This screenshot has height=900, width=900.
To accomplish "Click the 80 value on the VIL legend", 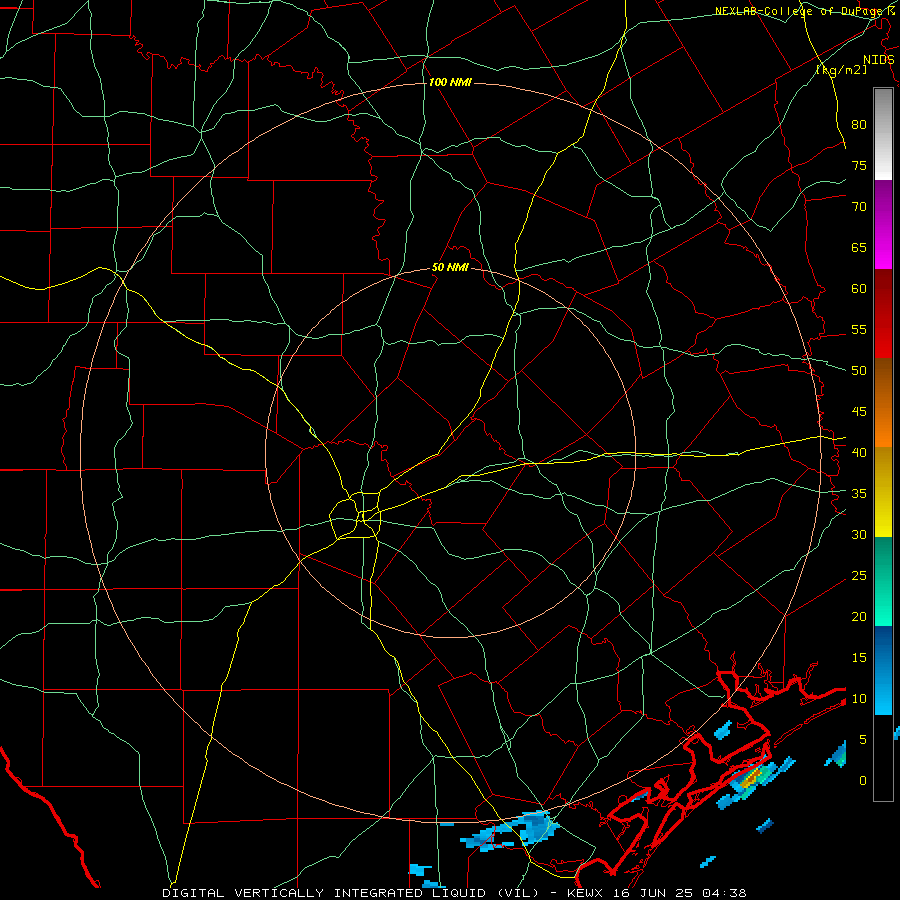I will [x=859, y=125].
